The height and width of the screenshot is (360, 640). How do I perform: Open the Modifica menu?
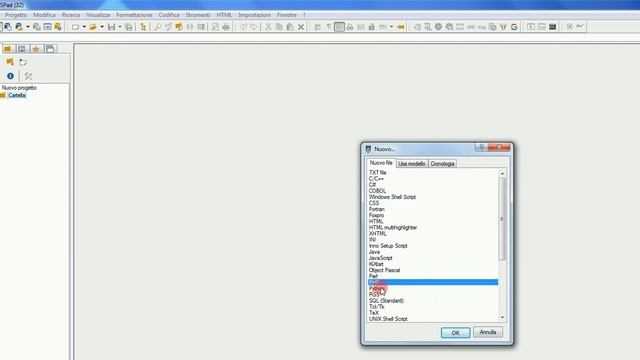[44, 15]
